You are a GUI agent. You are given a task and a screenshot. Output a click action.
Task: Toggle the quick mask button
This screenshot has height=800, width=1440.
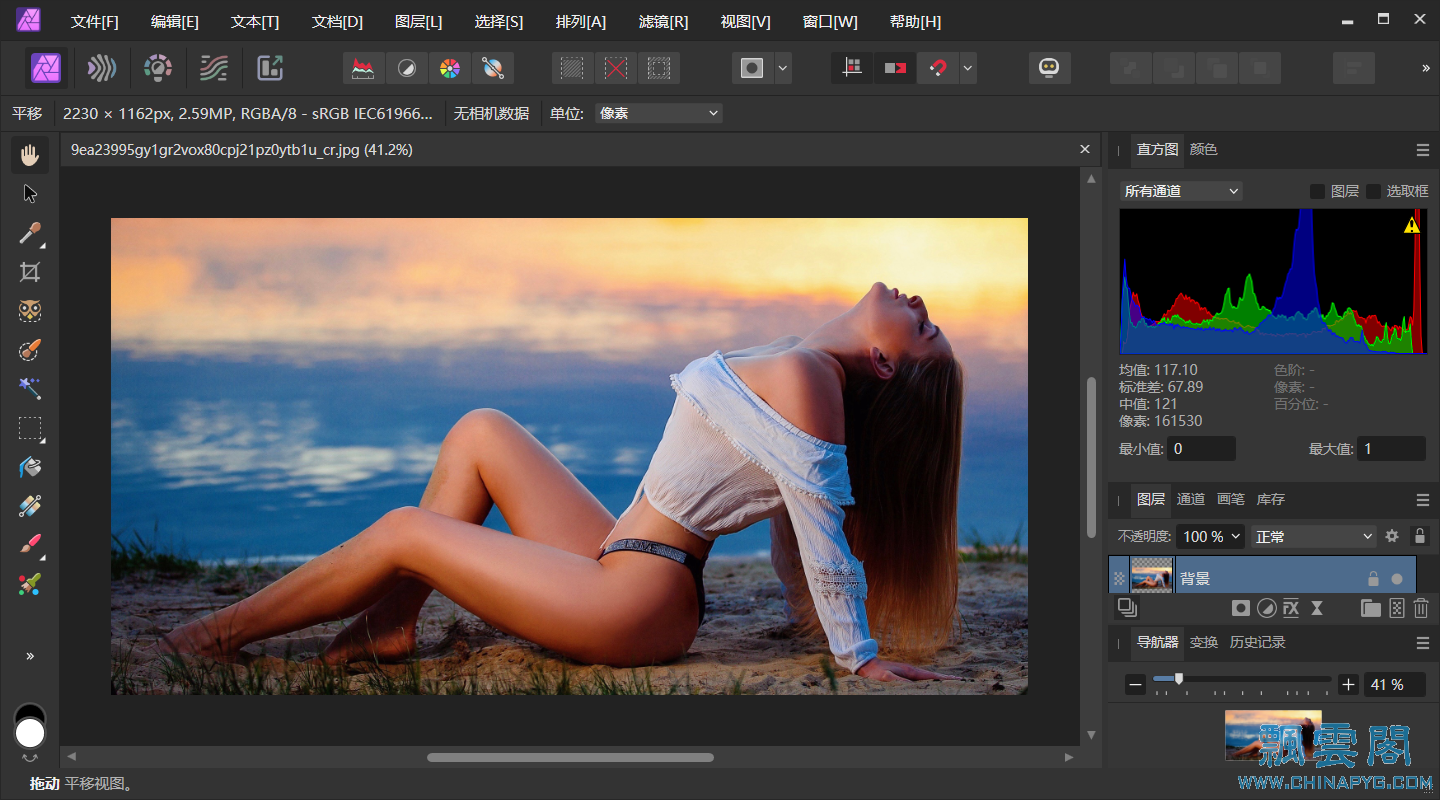tap(752, 68)
